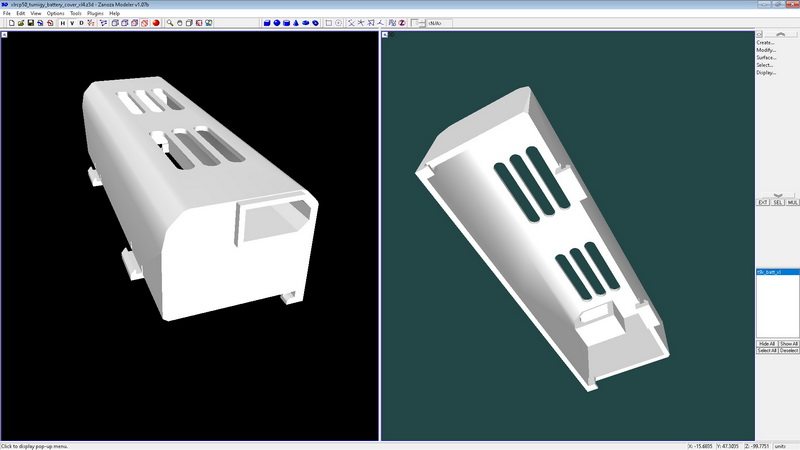Screen dimensions: 800x450
Task: Open the Plugins menu
Action: (x=95, y=13)
